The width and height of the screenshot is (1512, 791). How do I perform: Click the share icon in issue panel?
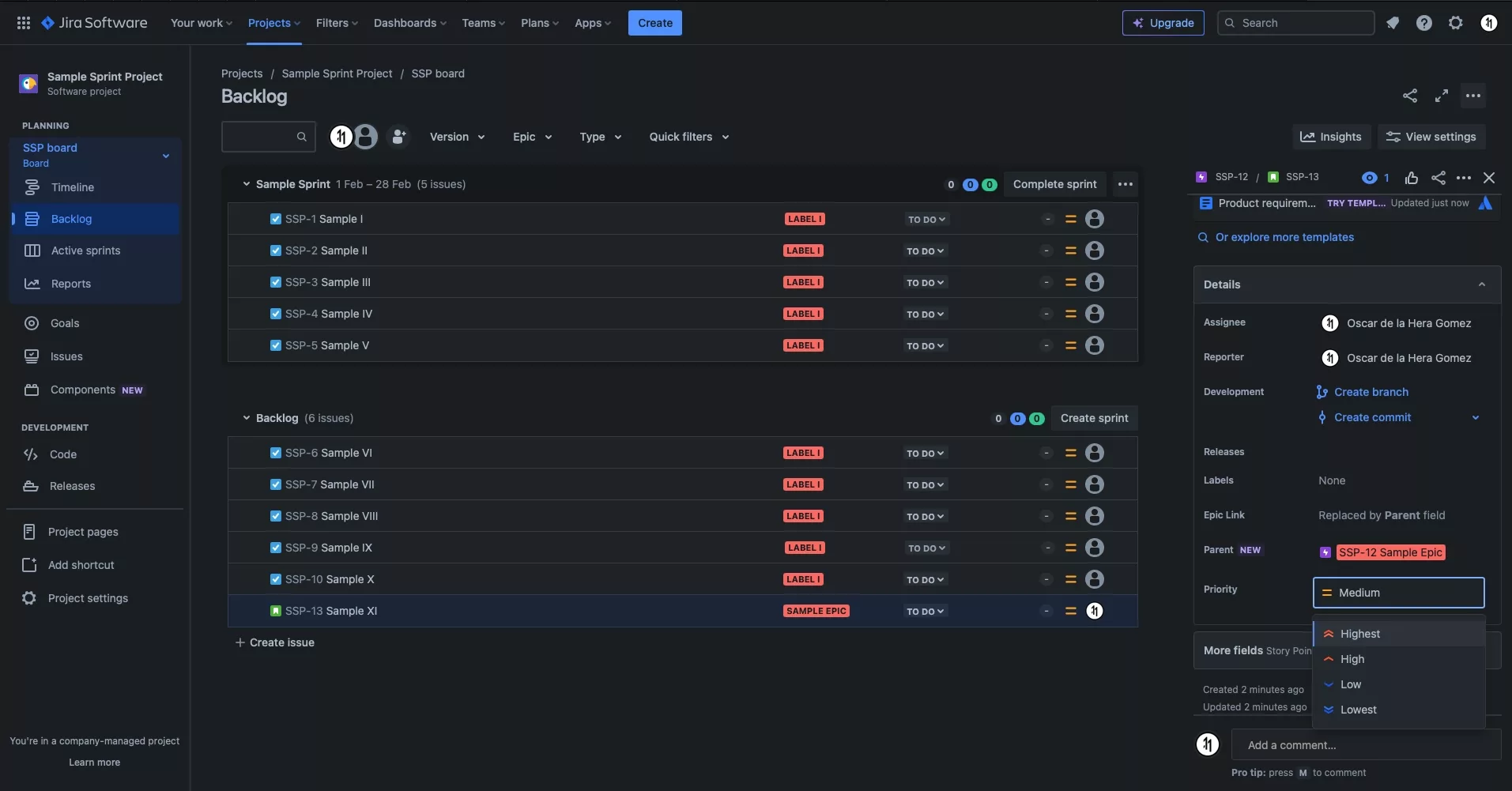[x=1438, y=178]
